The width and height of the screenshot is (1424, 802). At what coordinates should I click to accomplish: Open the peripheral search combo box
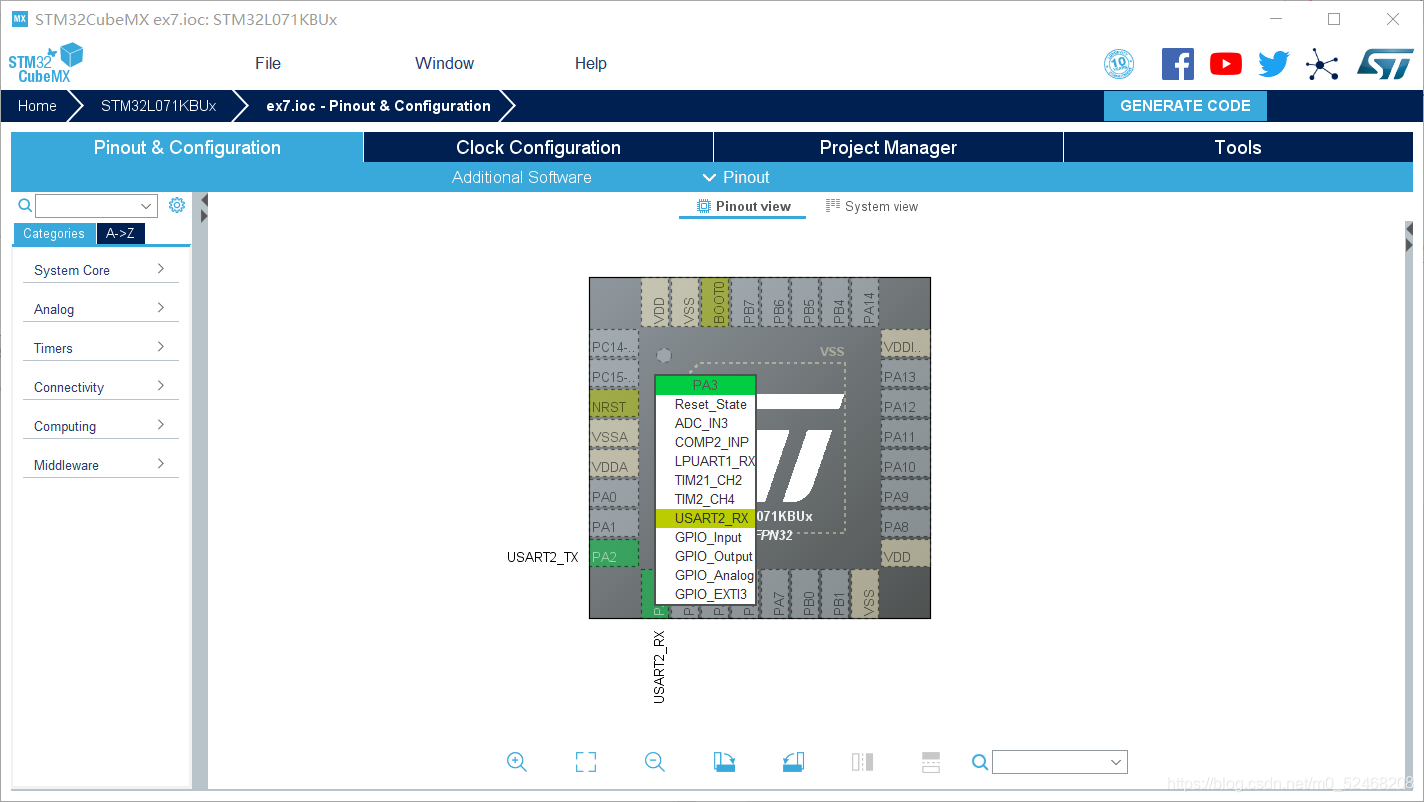96,206
